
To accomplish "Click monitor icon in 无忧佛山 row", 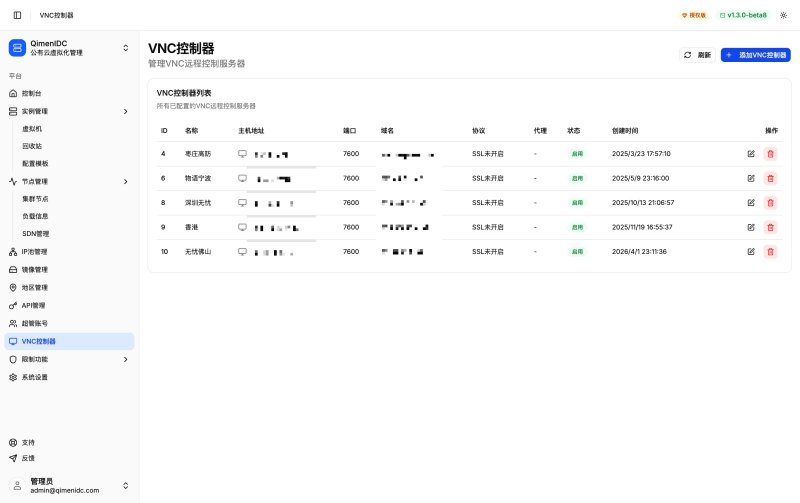I will pos(242,252).
